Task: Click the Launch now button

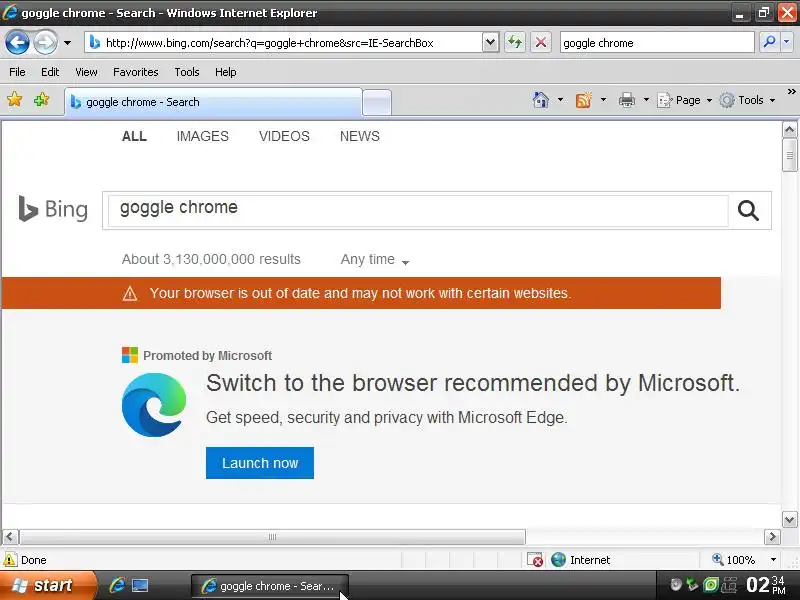Action: tap(260, 463)
